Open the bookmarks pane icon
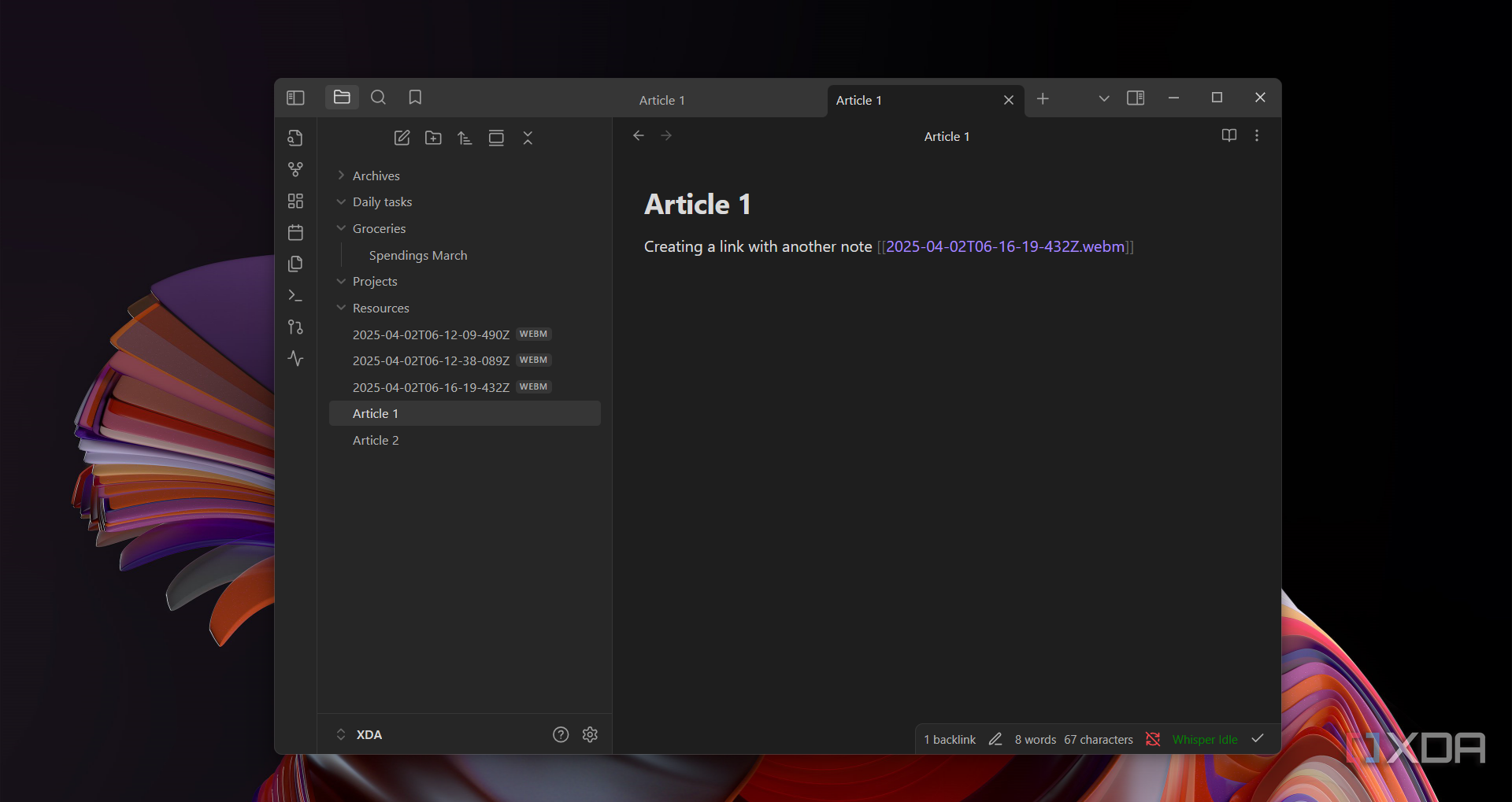 [415, 97]
